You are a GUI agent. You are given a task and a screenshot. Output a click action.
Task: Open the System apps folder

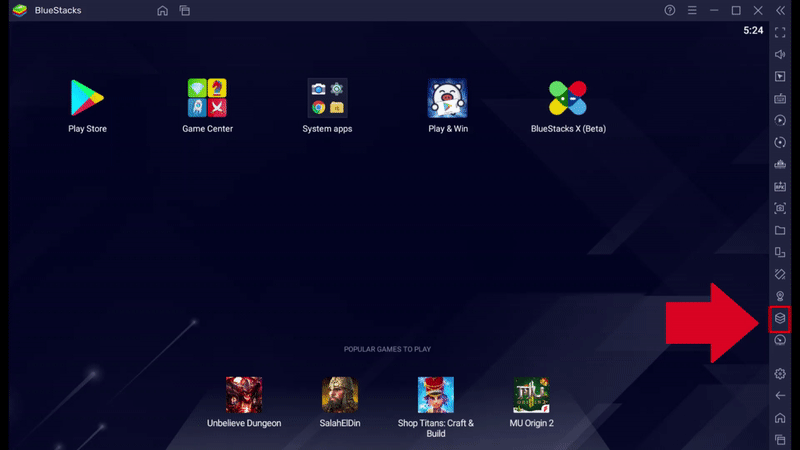coord(327,98)
